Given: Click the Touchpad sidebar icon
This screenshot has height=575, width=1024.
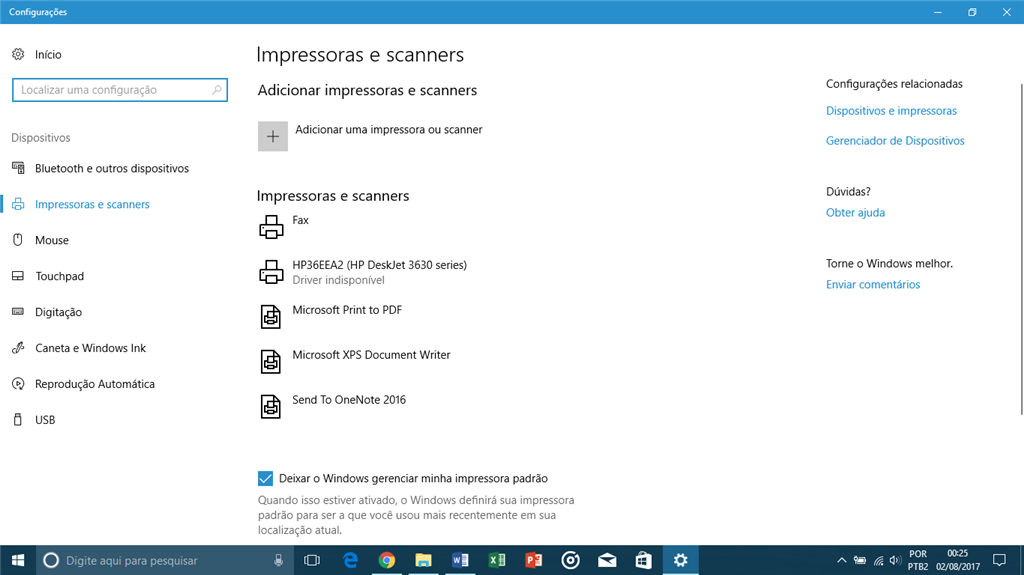Looking at the screenshot, I should (18, 276).
